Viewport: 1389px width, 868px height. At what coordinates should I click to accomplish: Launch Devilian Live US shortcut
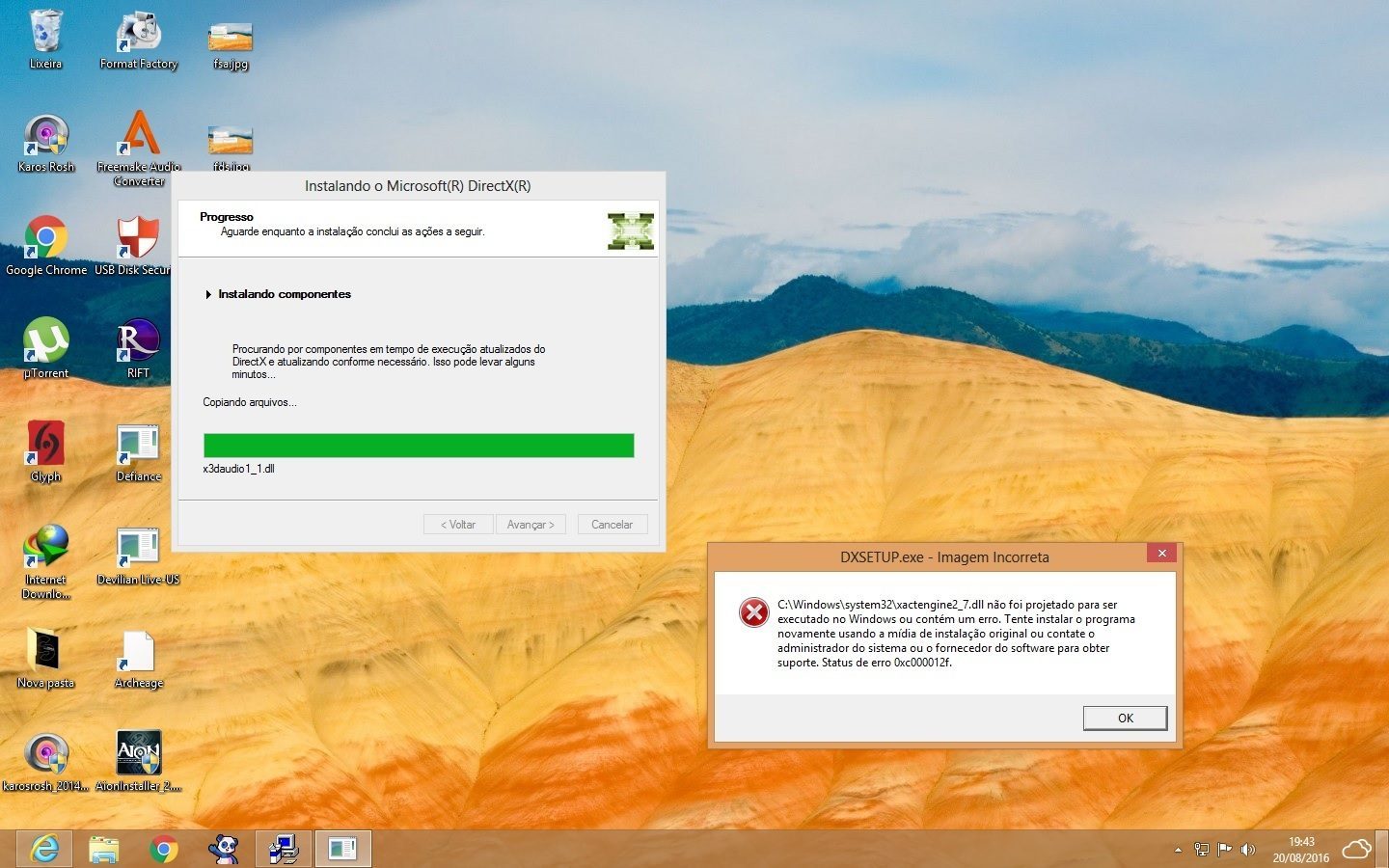click(x=139, y=555)
